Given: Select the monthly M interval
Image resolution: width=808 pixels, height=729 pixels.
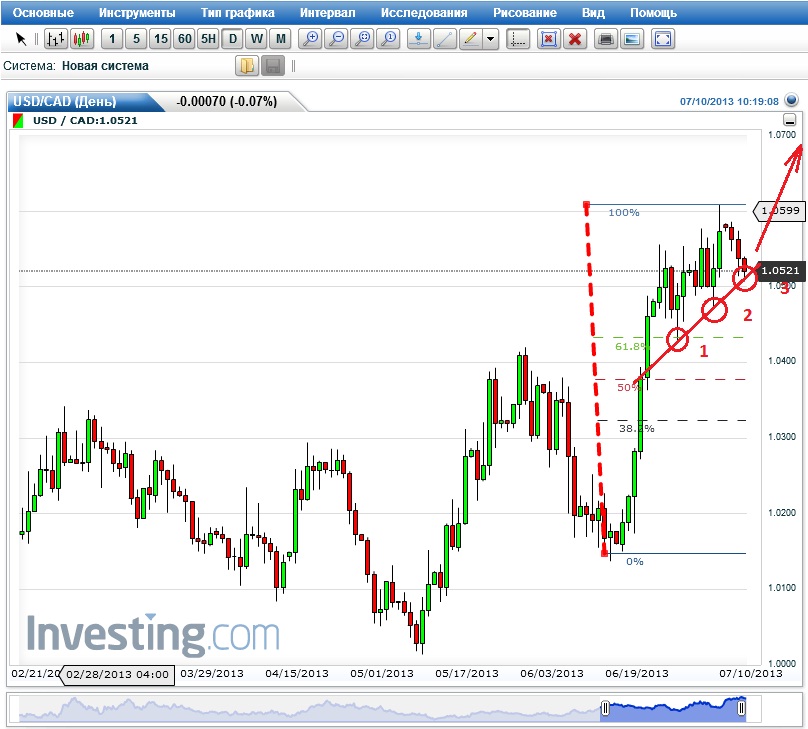Looking at the screenshot, I should 281,39.
